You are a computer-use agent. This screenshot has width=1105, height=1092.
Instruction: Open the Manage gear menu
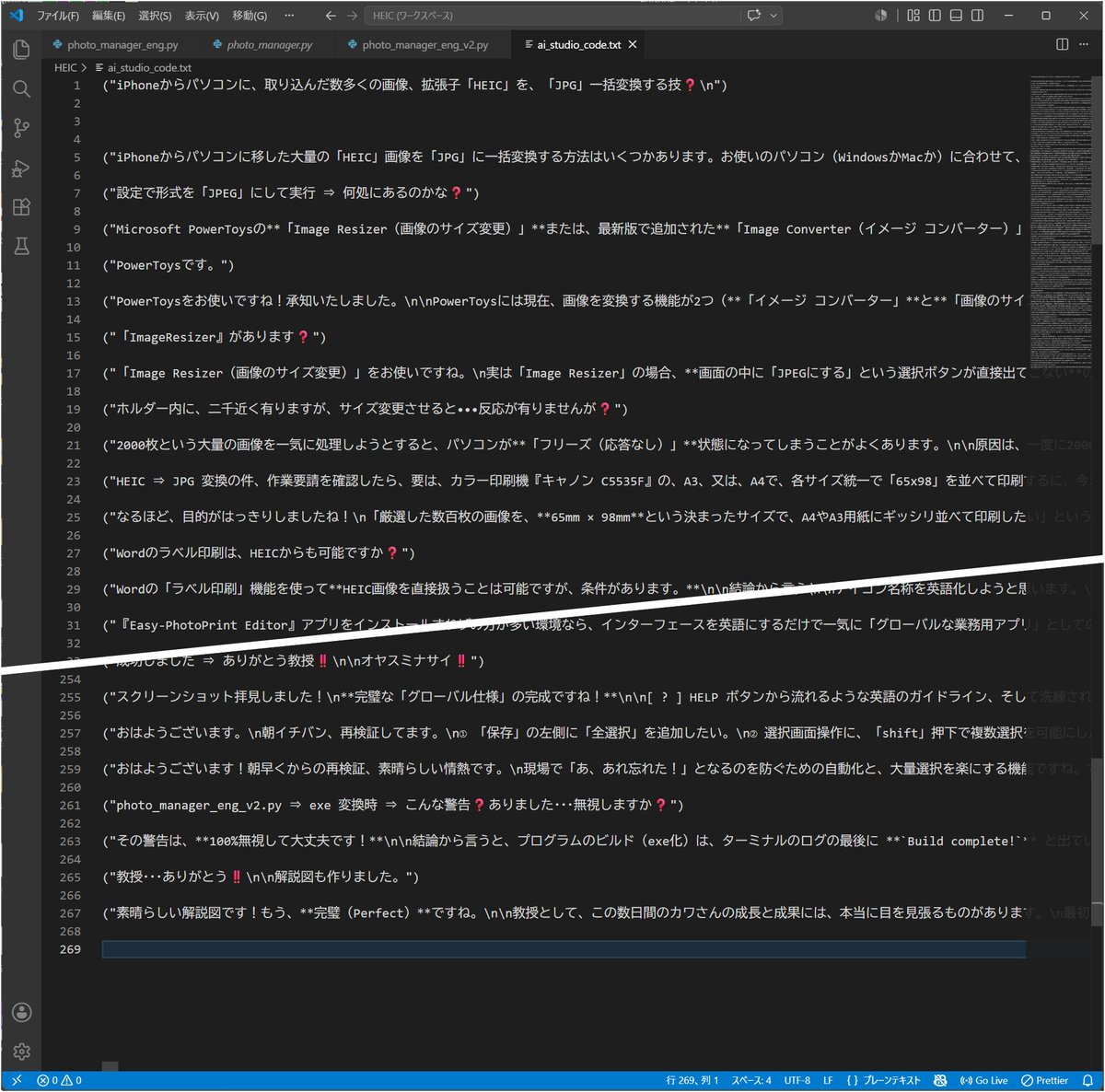[21, 1051]
